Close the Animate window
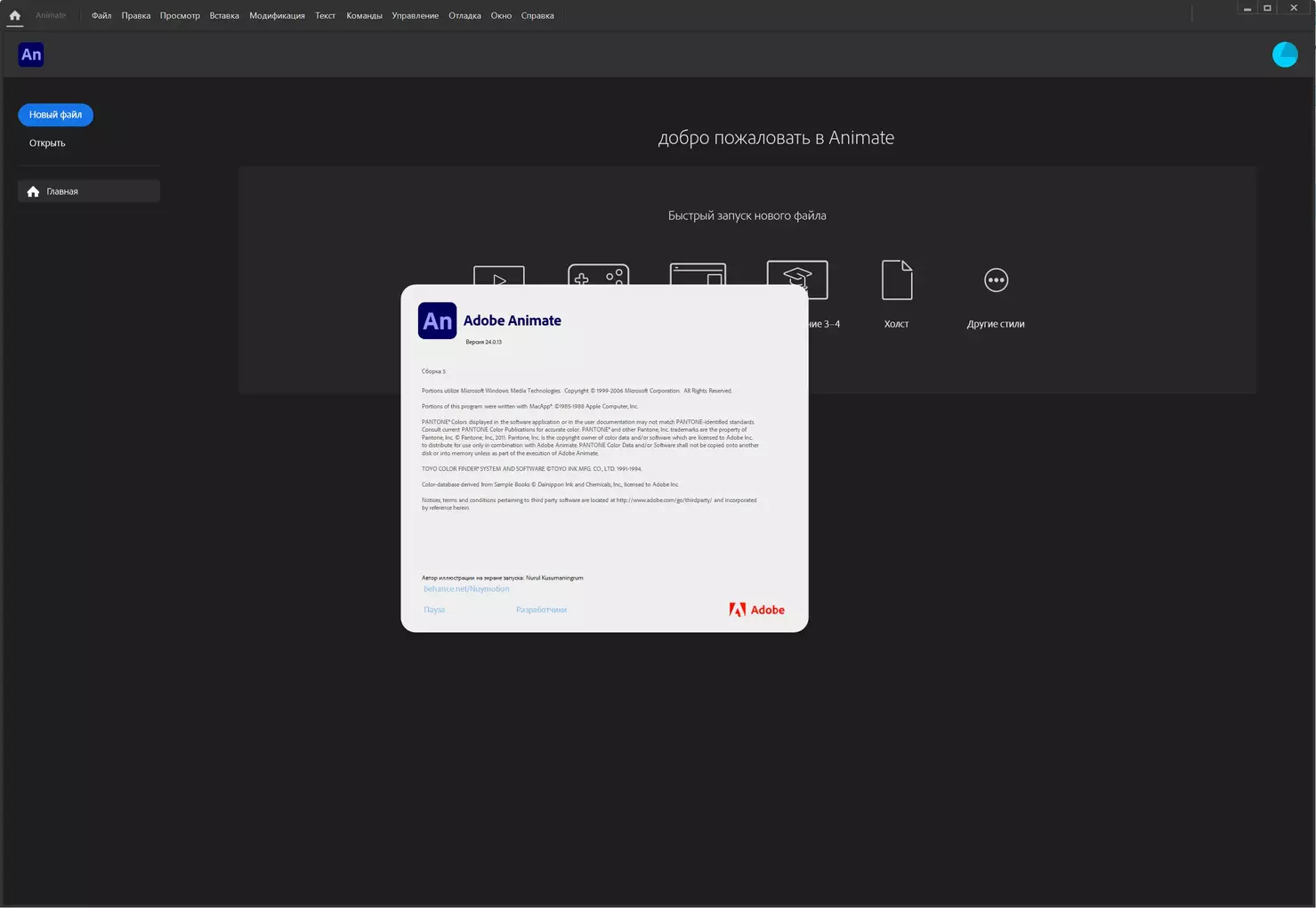This screenshot has width=1316, height=908. (1294, 8)
